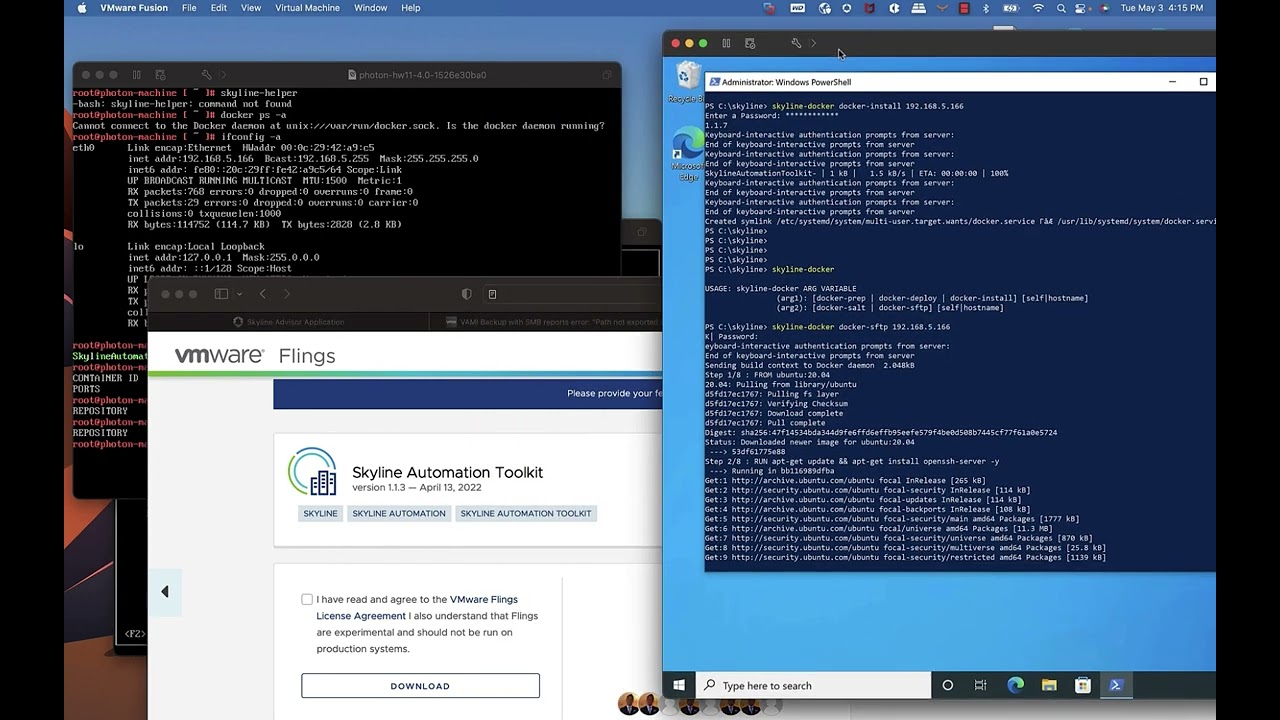Viewport: 1280px width, 720px height.
Task: Open the wrench settings icon in the Windows VM window
Action: pyautogui.click(x=796, y=43)
